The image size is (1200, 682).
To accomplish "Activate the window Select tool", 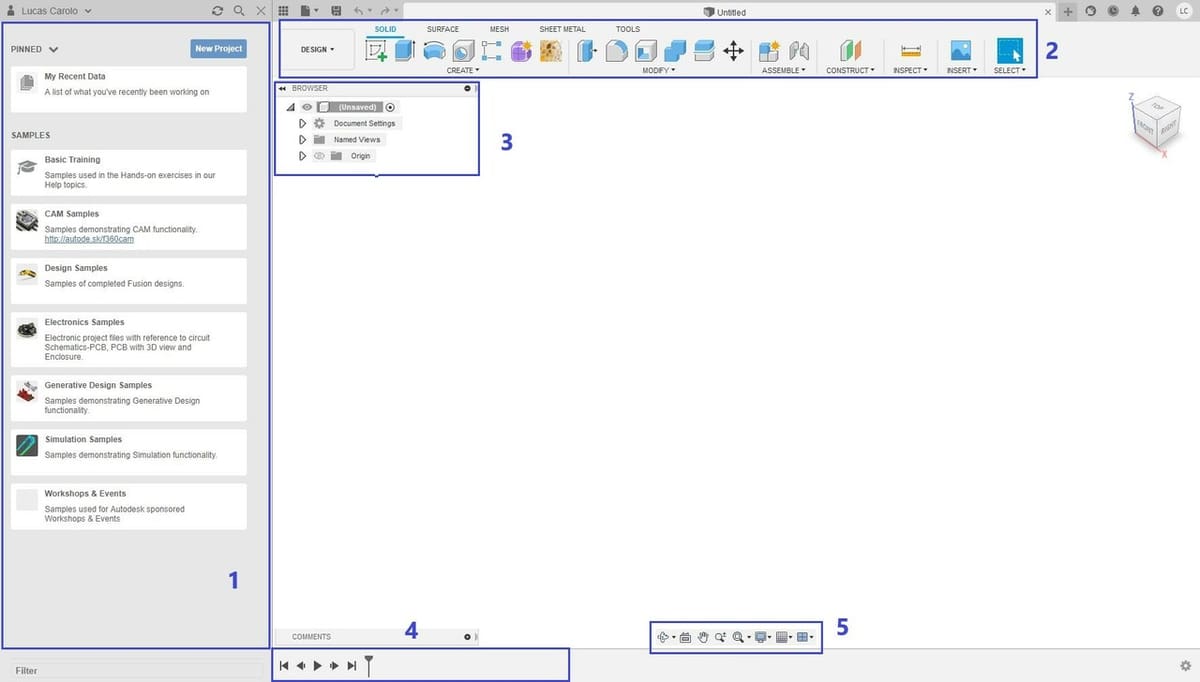I will coord(1010,51).
